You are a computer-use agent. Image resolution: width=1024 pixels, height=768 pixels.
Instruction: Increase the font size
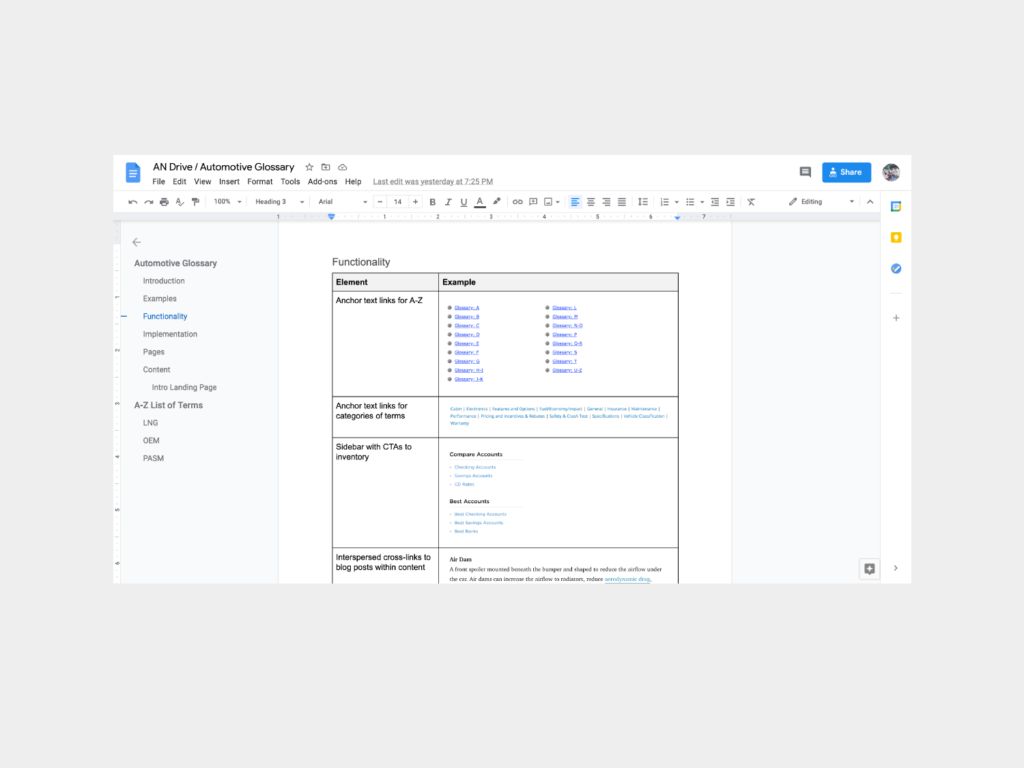coord(415,202)
